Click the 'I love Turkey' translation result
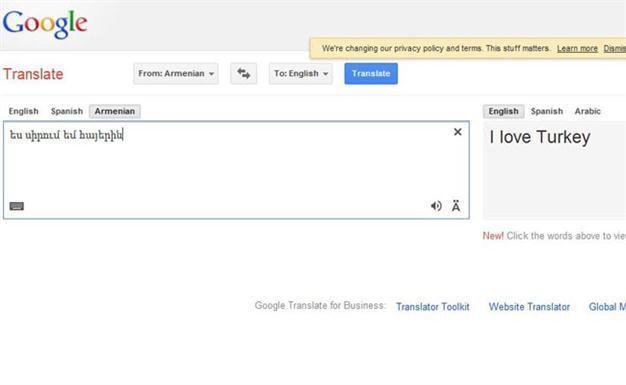 tap(540, 137)
